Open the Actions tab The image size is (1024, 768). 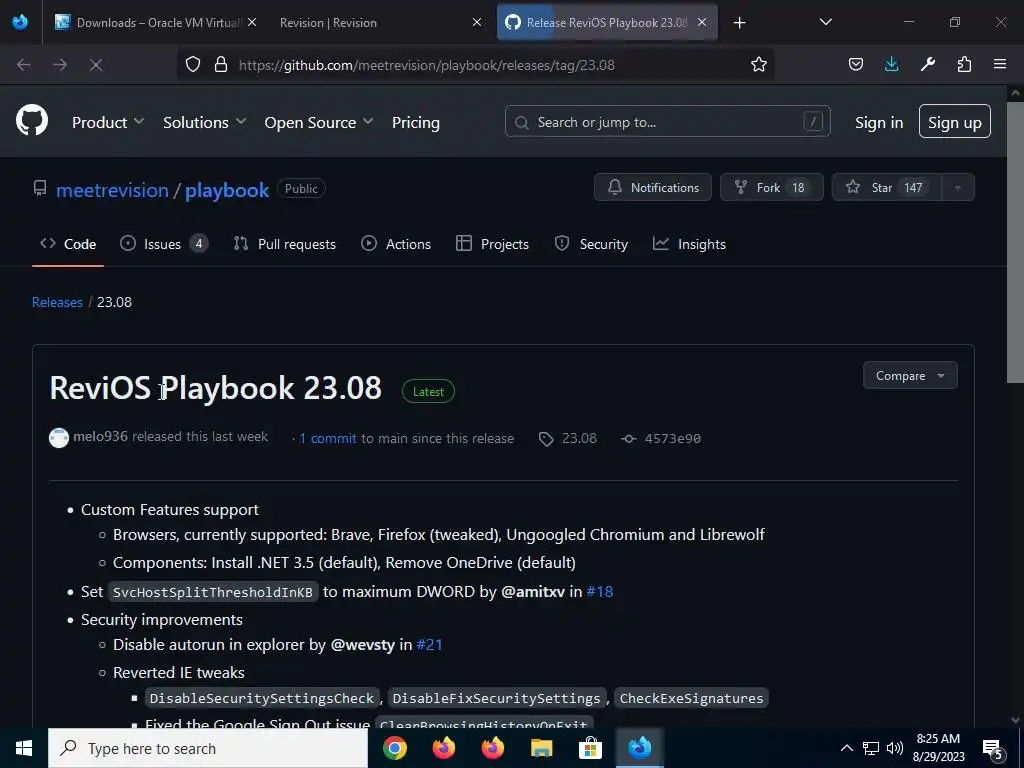(x=396, y=244)
